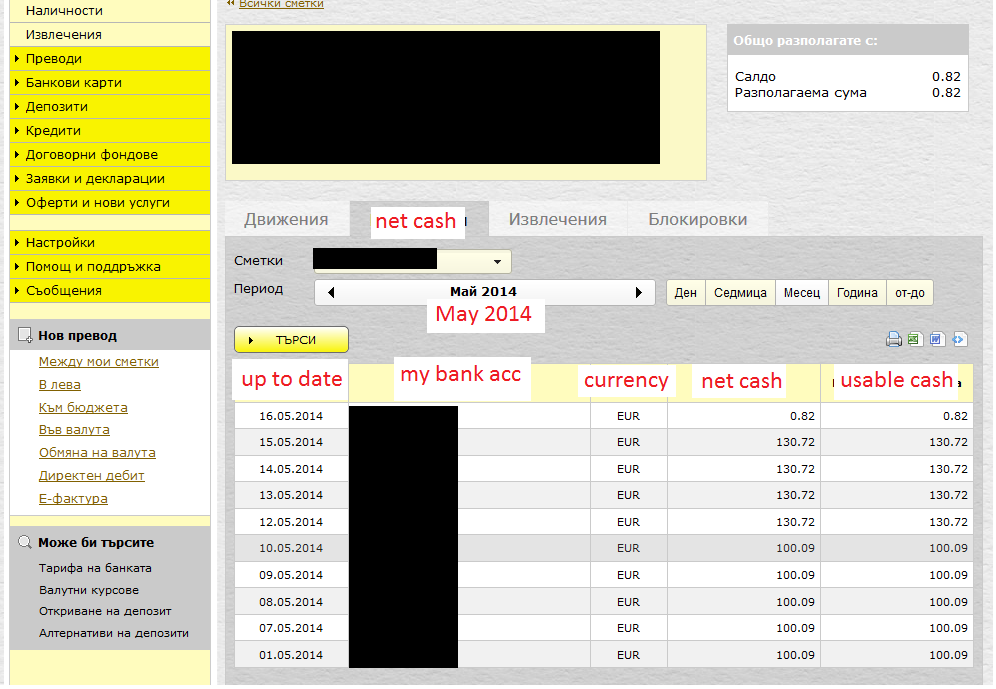Click the Нов превод document icon
Viewport: 996px width, 689px height.
tap(25, 335)
